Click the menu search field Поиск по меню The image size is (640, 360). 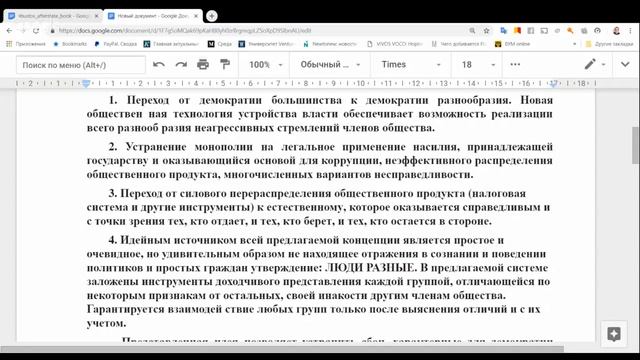(x=81, y=65)
